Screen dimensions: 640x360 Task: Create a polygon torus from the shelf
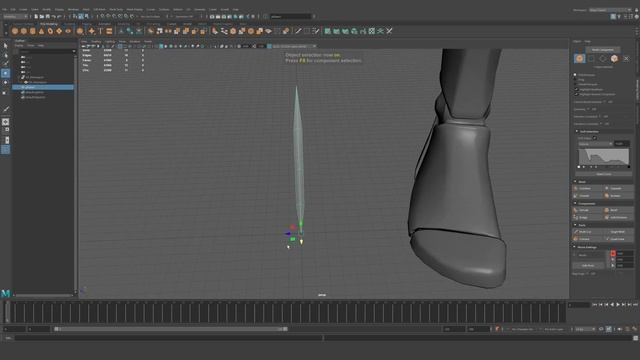click(x=50, y=31)
